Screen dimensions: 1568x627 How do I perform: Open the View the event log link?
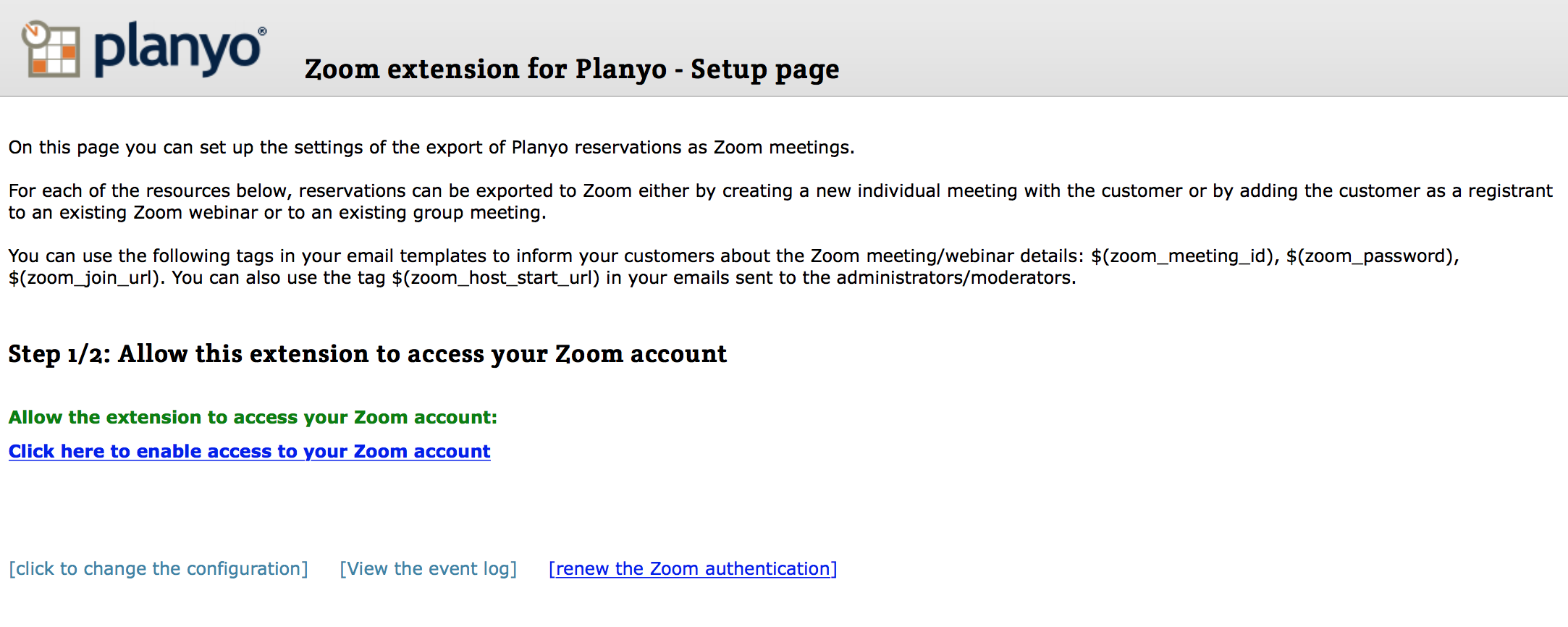[429, 569]
